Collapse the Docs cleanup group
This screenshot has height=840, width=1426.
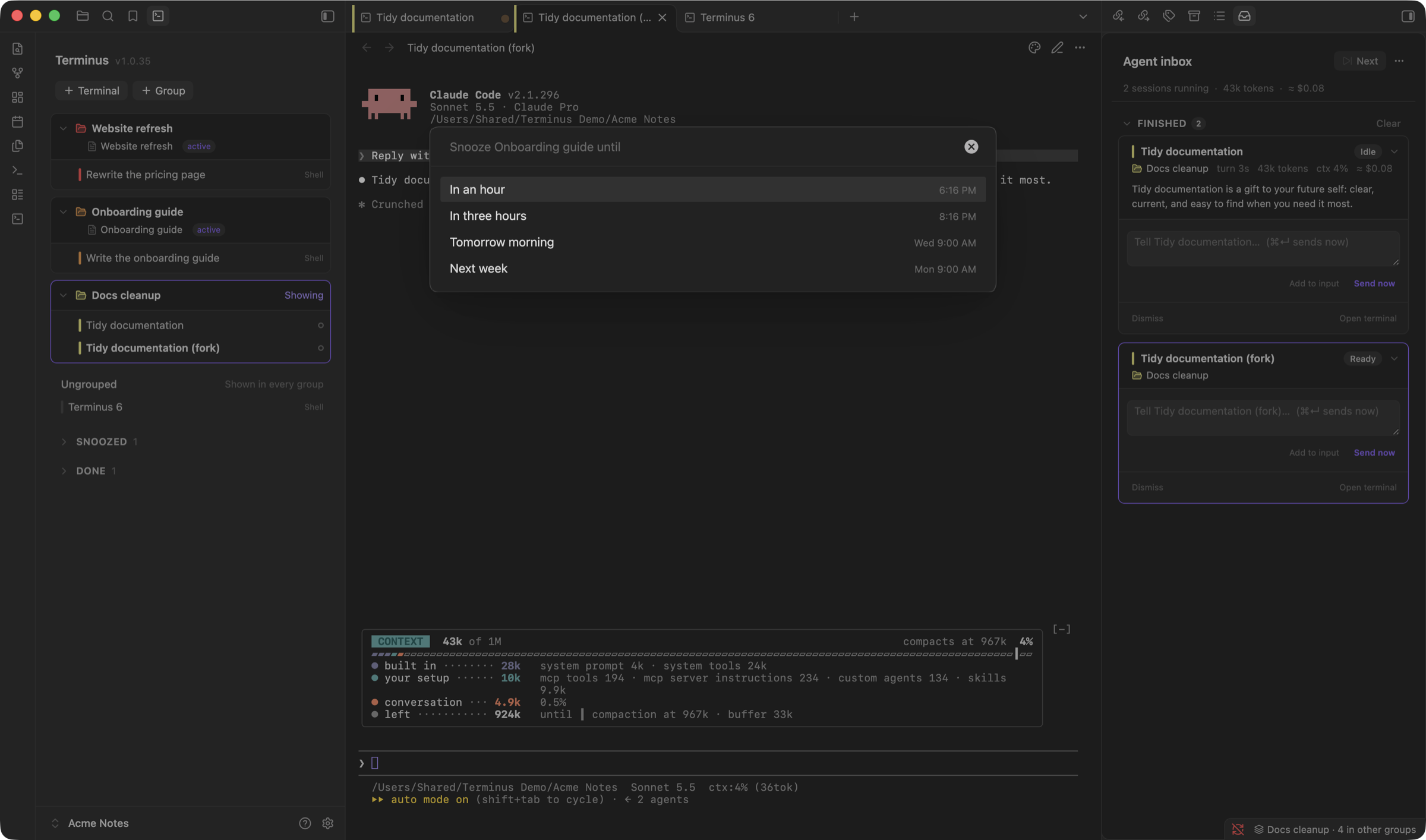click(63, 295)
